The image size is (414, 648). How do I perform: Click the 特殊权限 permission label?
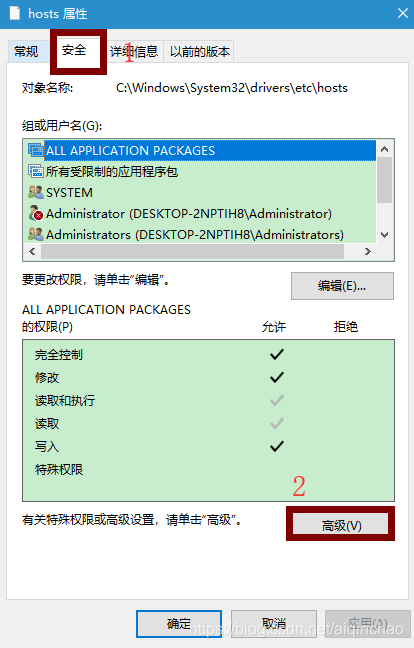point(59,469)
